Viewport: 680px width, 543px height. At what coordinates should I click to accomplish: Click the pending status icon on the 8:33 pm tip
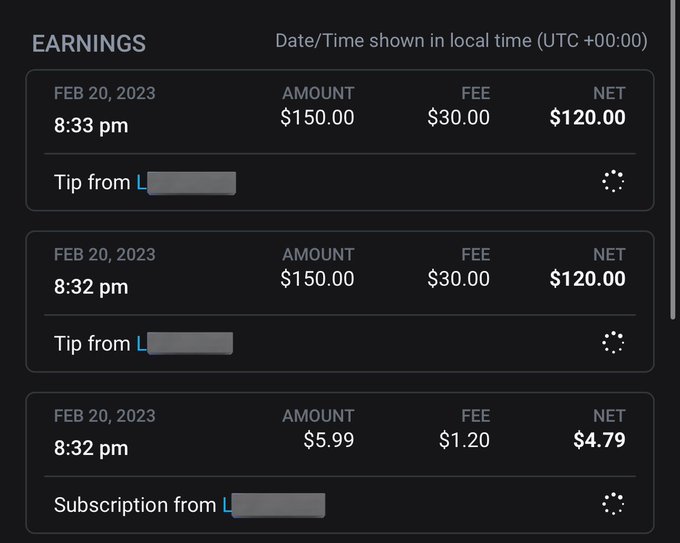click(613, 181)
